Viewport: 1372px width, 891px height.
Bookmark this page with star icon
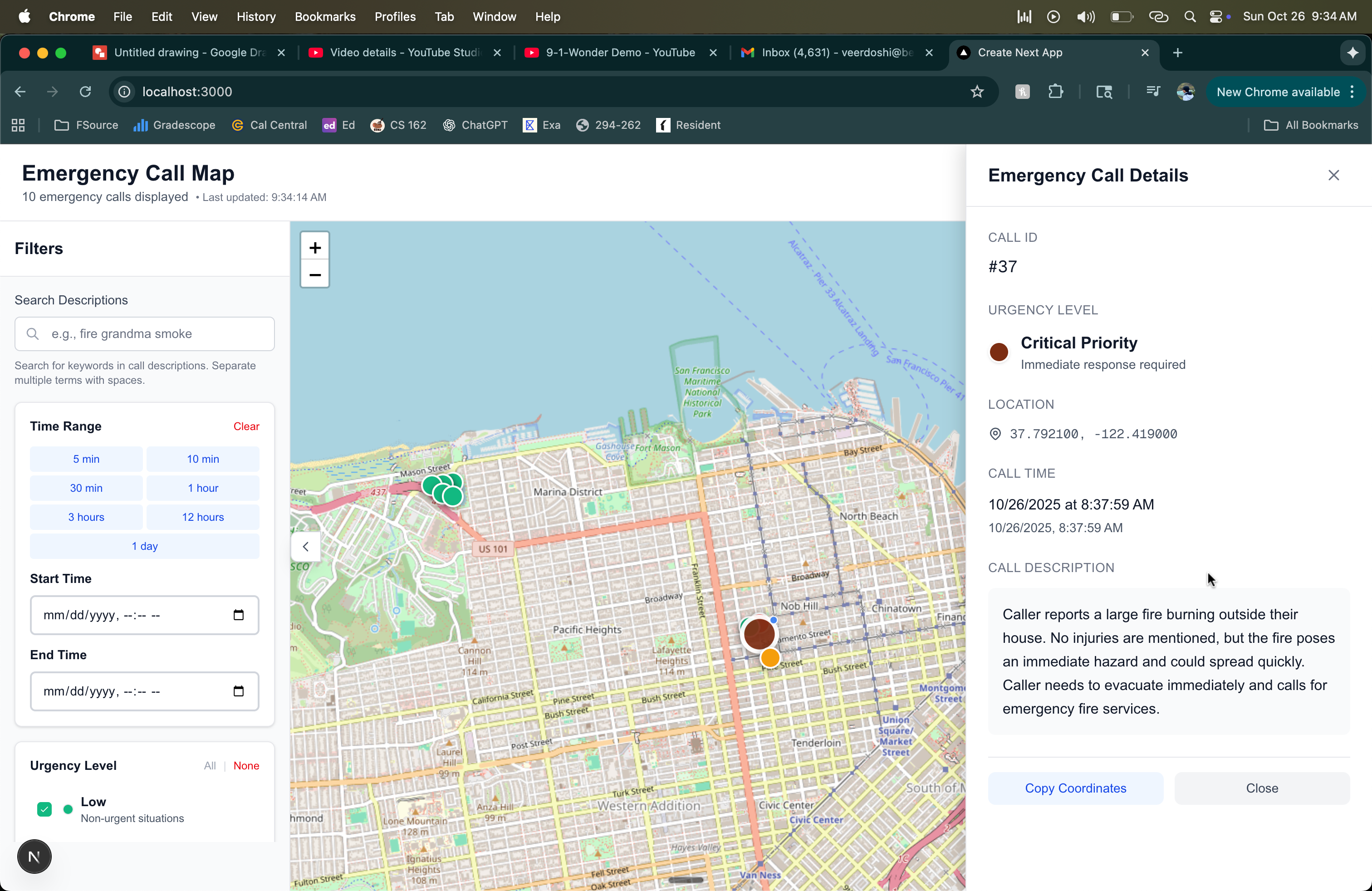(977, 92)
